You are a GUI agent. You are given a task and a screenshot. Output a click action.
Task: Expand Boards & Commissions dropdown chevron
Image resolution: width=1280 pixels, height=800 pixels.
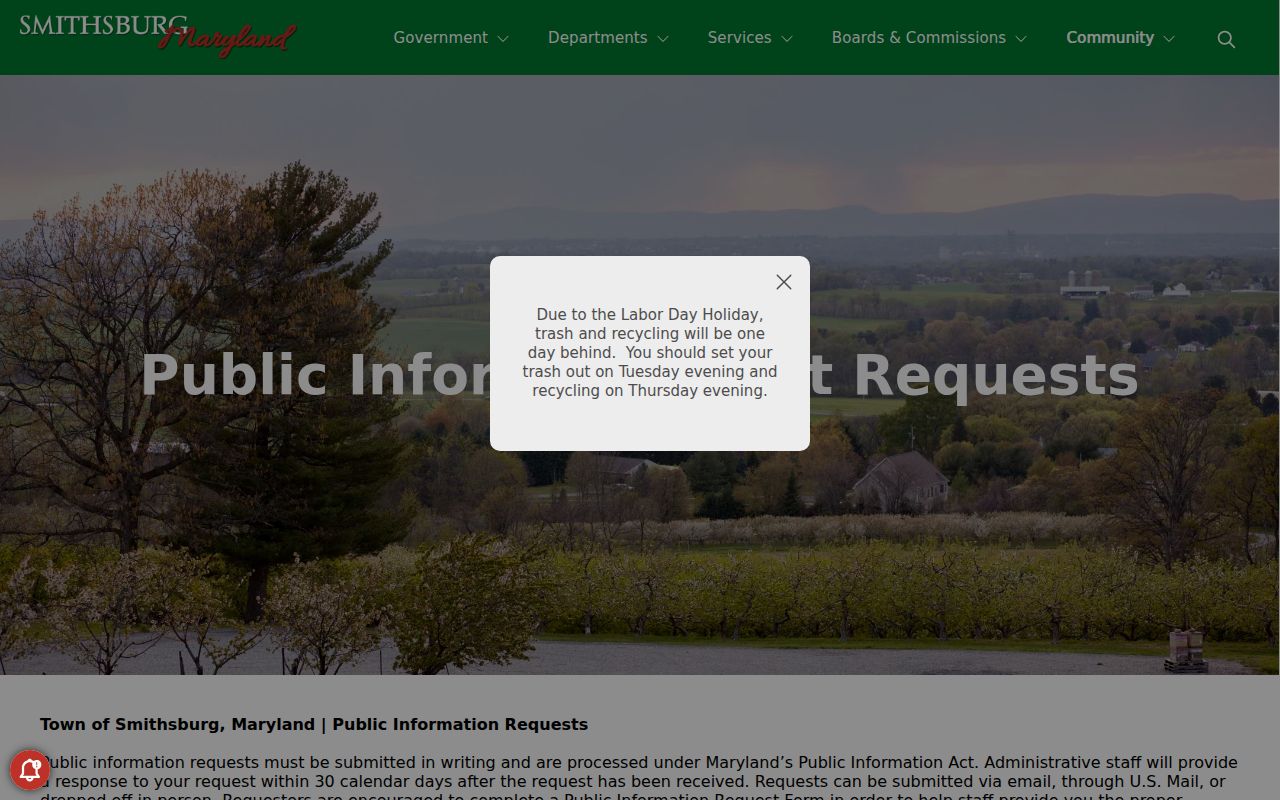[1021, 39]
